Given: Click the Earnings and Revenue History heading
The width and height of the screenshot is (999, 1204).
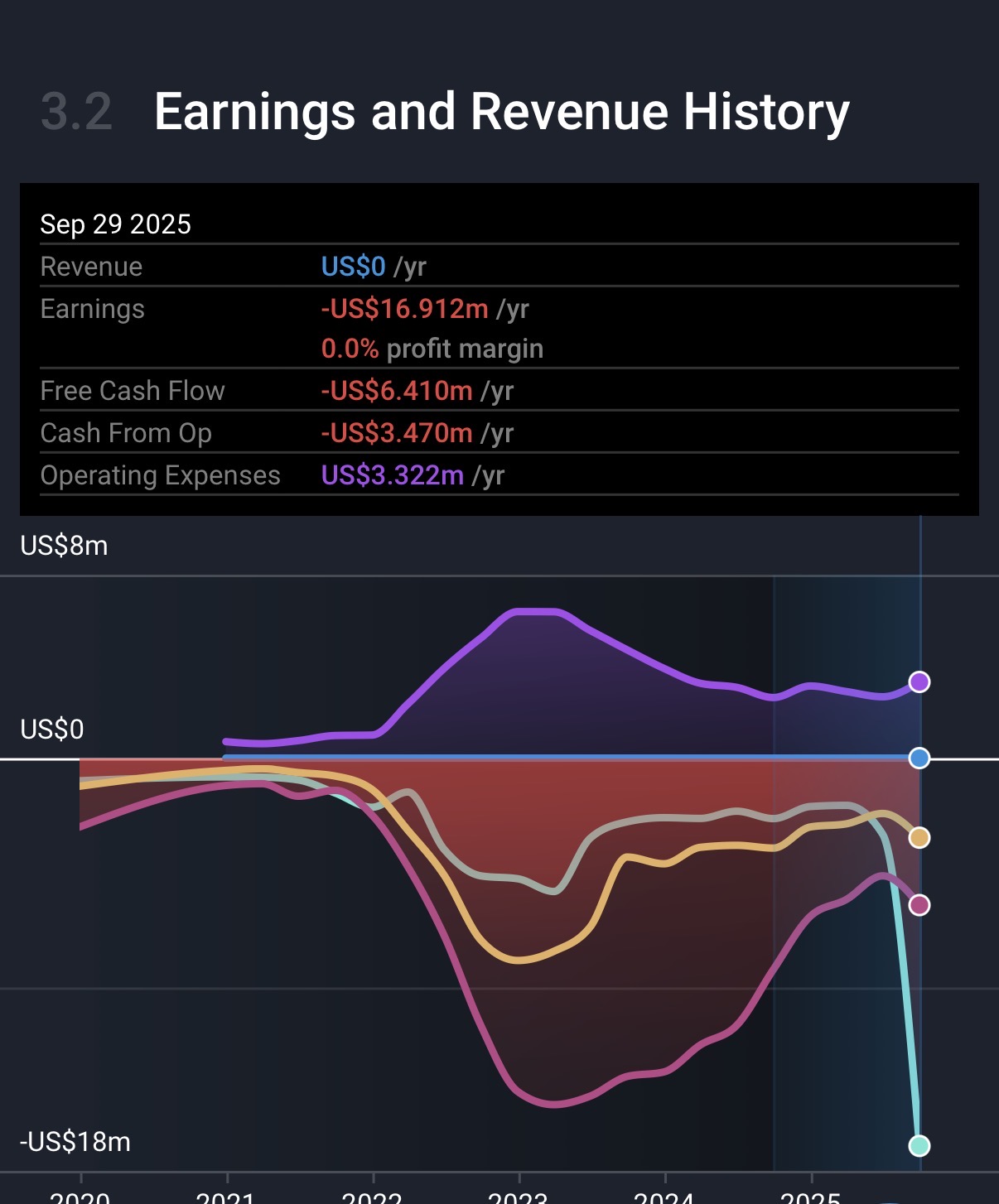Looking at the screenshot, I should pos(501,112).
